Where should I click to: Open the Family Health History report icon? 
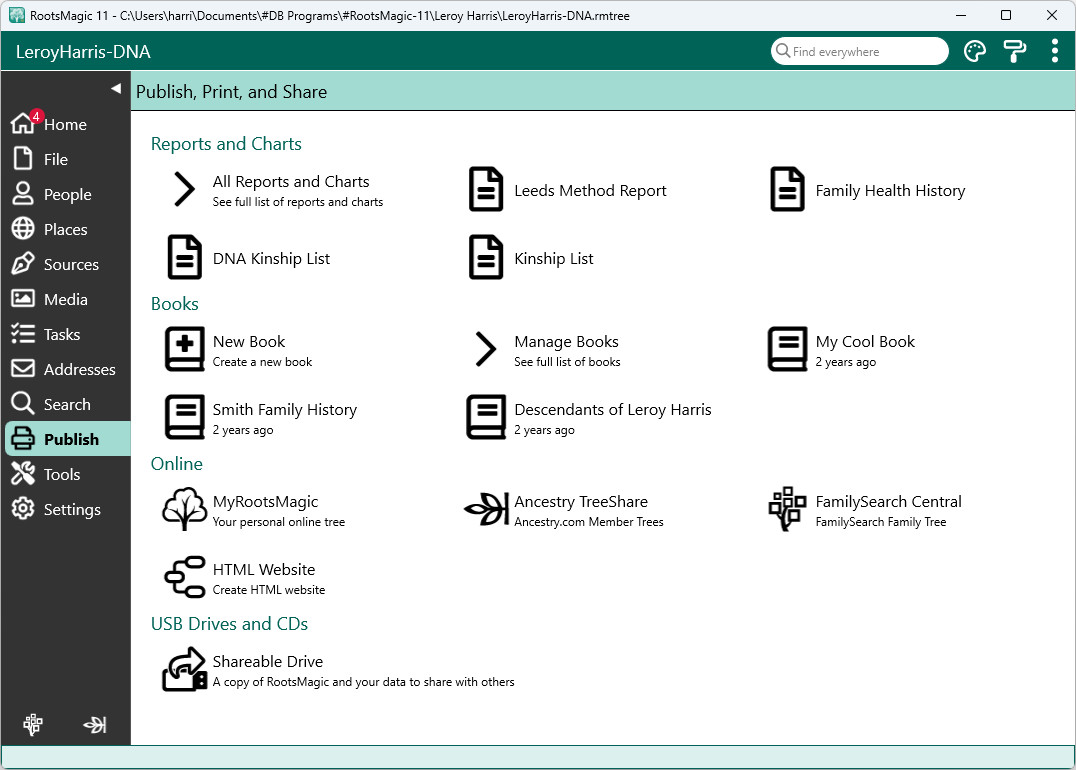point(787,189)
